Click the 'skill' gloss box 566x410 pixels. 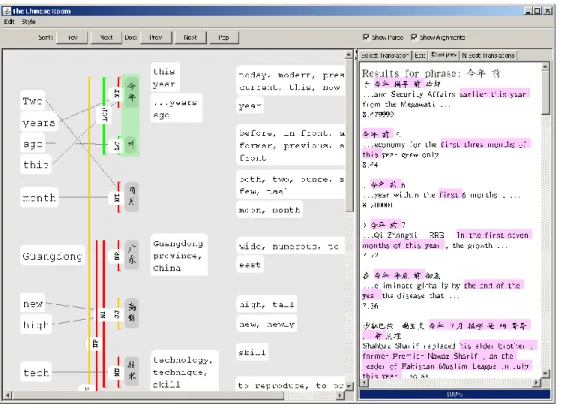coord(252,352)
